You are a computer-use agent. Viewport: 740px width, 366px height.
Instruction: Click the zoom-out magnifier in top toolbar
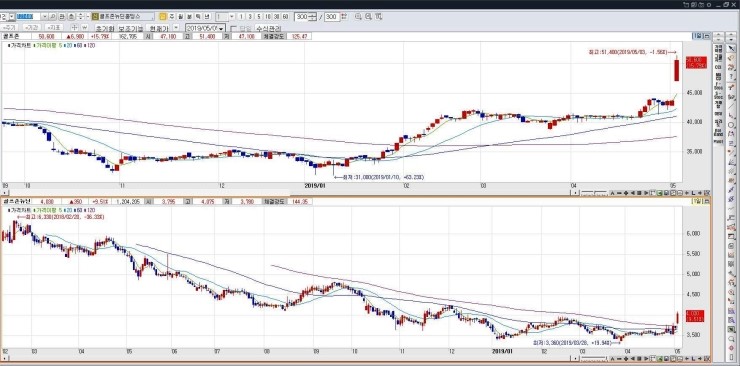pos(368,17)
